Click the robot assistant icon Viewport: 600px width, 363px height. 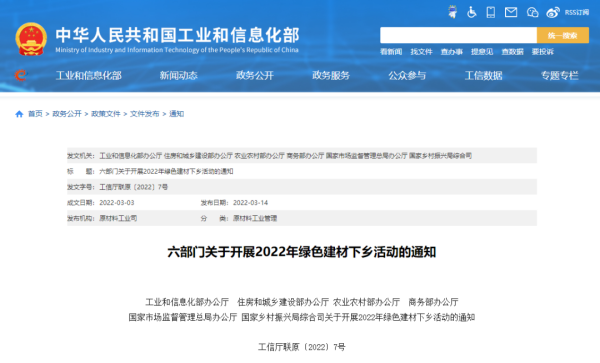tap(453, 12)
